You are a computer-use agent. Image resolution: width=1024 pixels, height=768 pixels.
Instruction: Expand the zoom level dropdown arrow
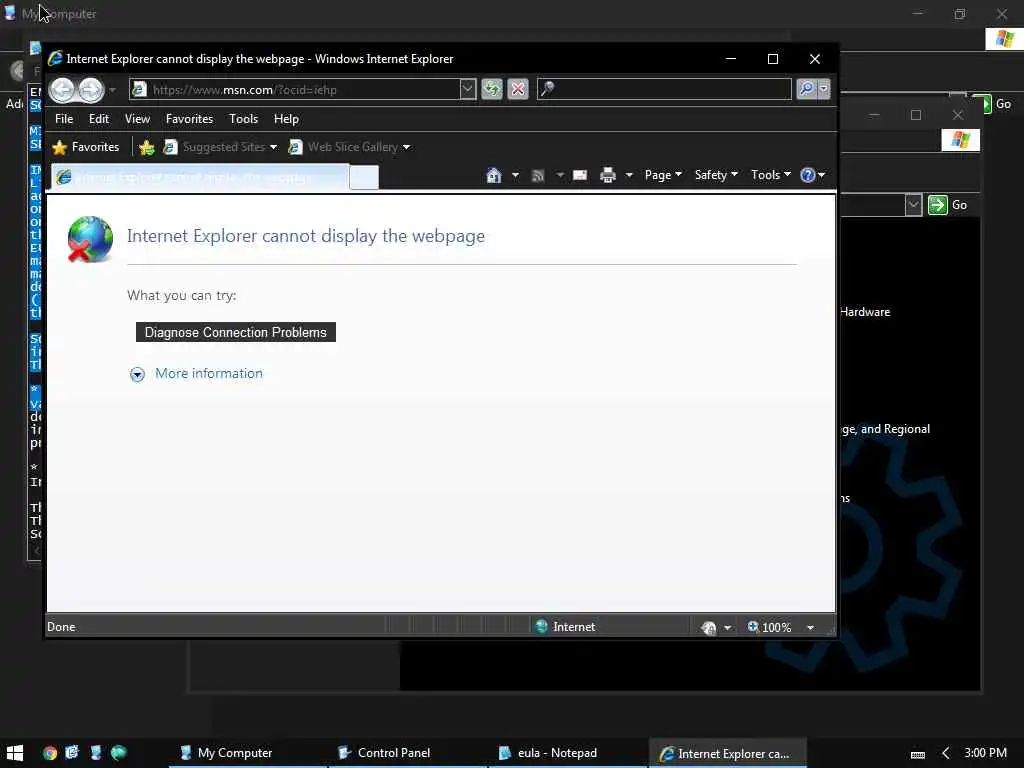click(x=810, y=628)
